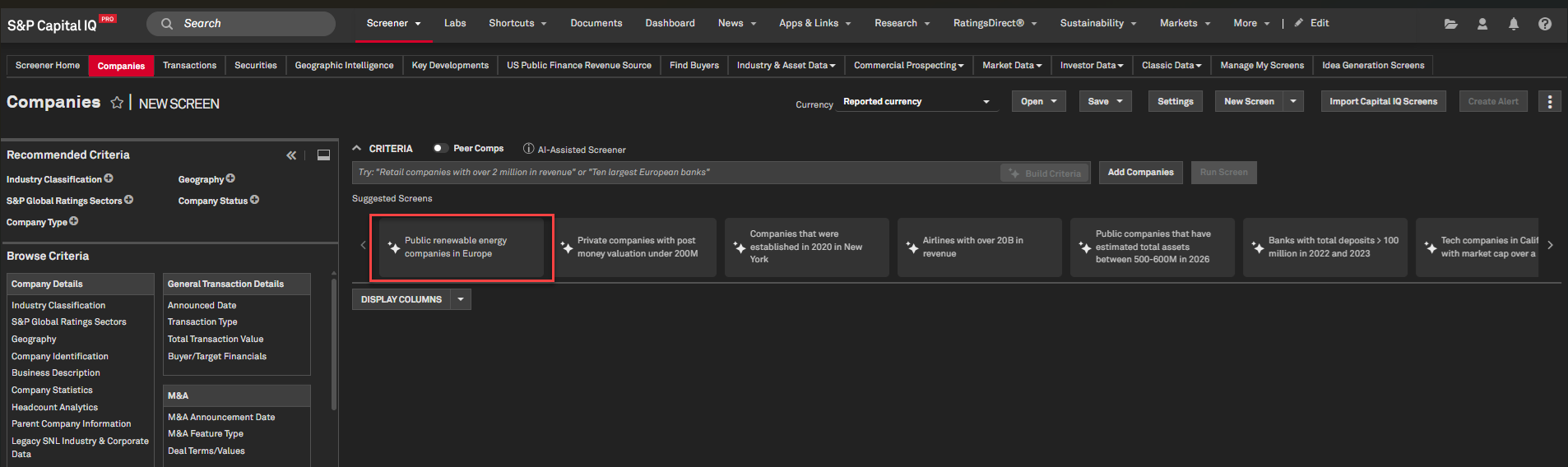Star the Companies screen as favorite

tap(117, 103)
